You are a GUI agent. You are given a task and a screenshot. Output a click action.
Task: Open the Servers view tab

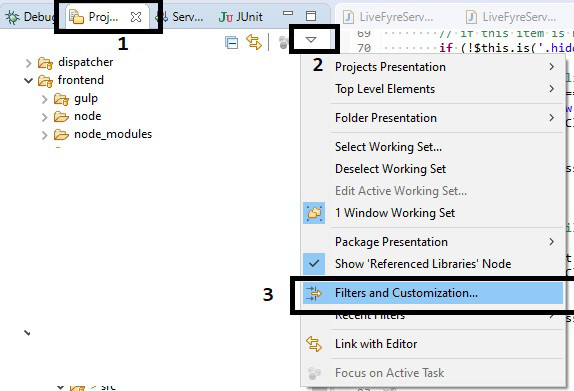pos(179,17)
